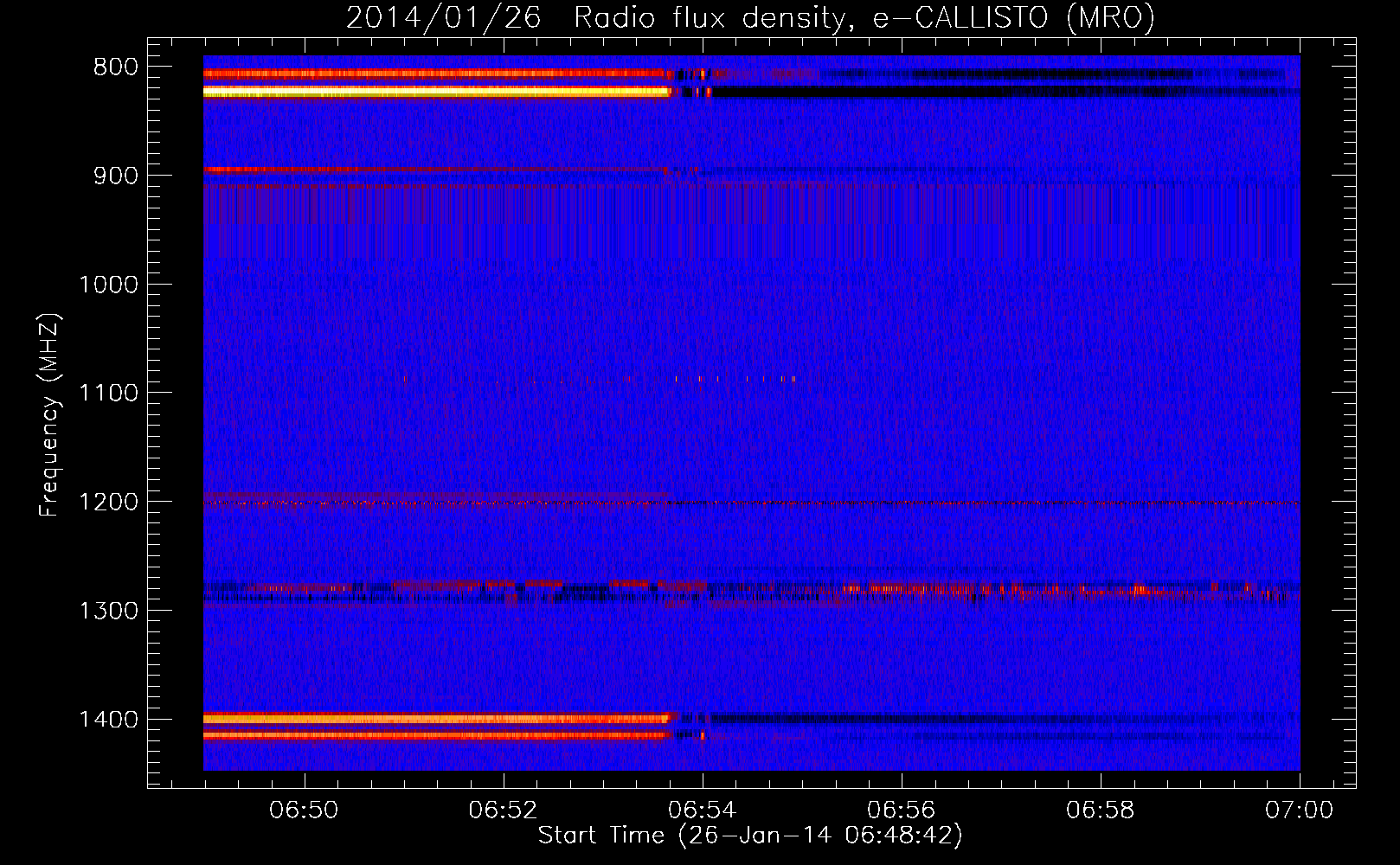
Task: Select the 800 frequency tick label
Action: coord(115,67)
